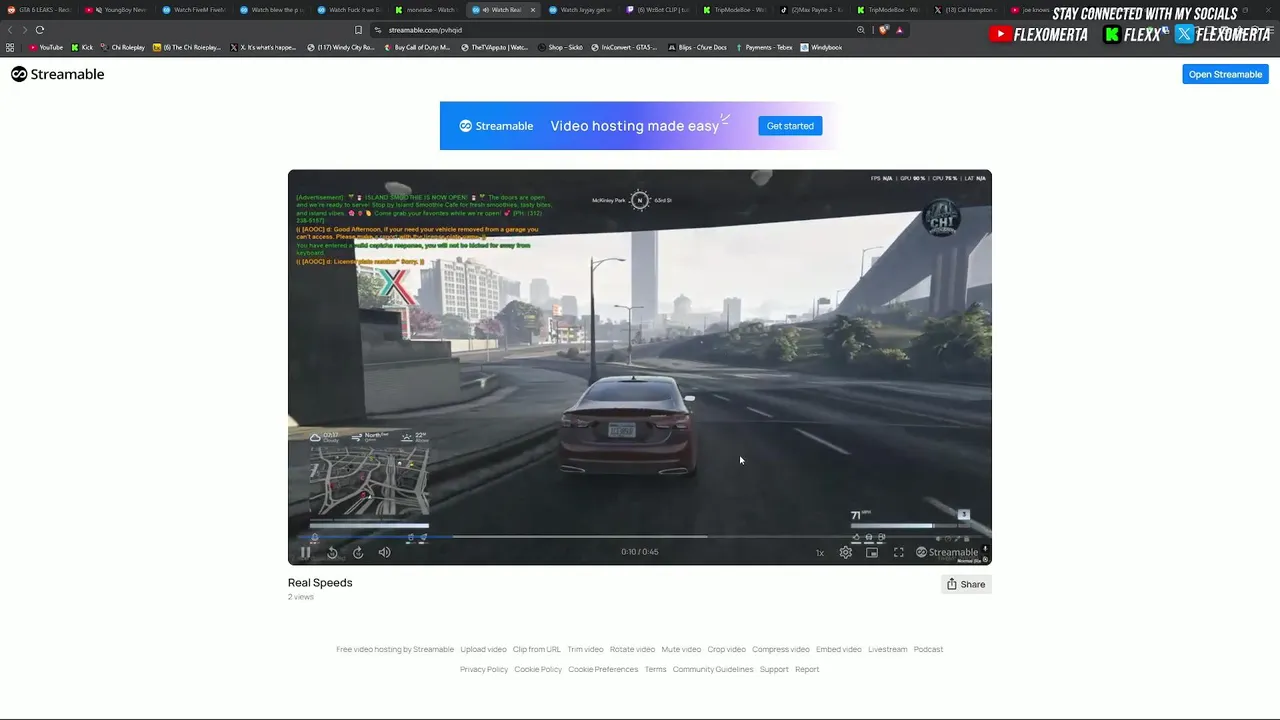Screen dimensions: 1280x720
Task: Click the Compress video footer link
Action: 781,649
